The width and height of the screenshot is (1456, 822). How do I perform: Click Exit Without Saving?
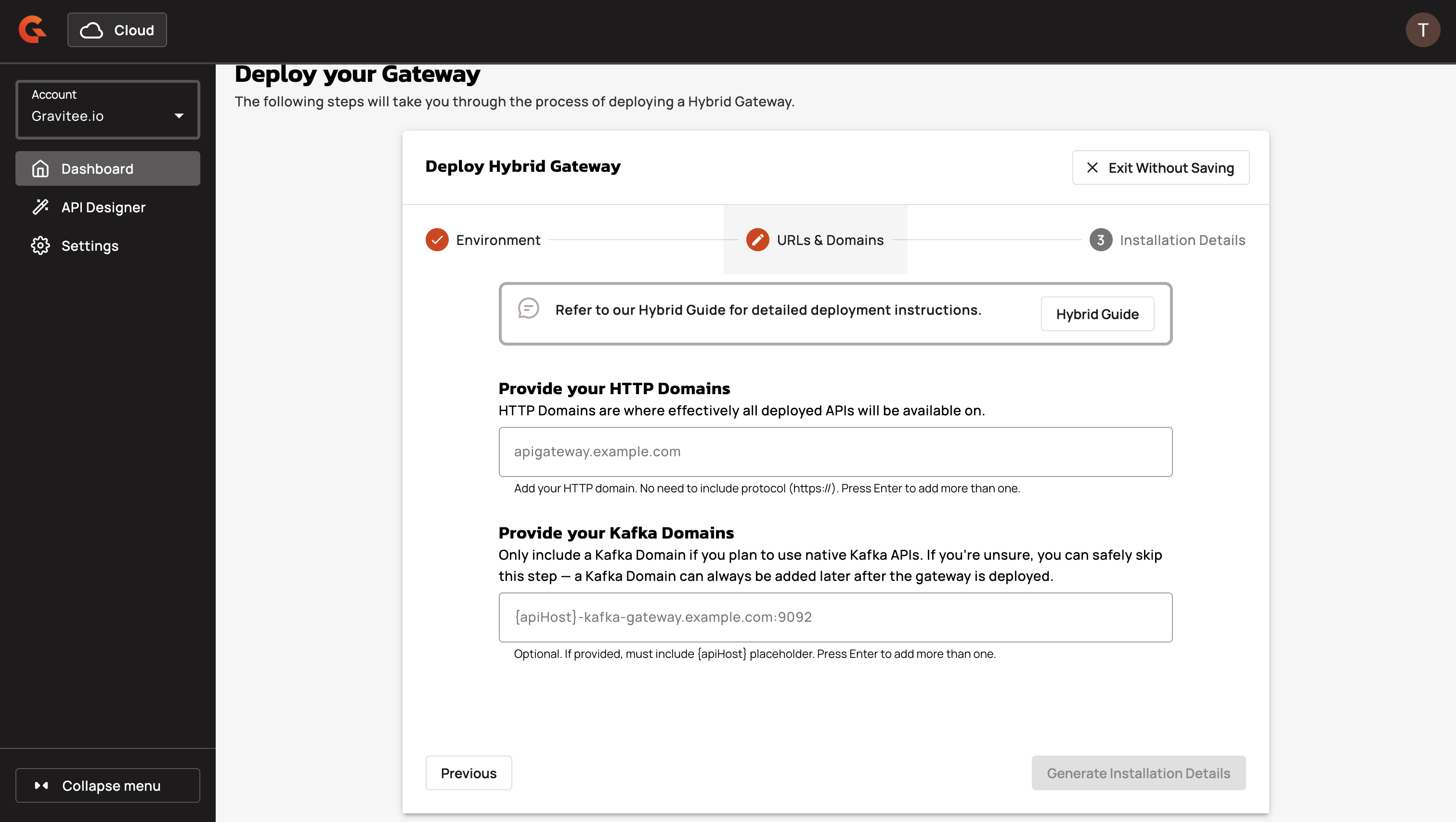(x=1160, y=167)
